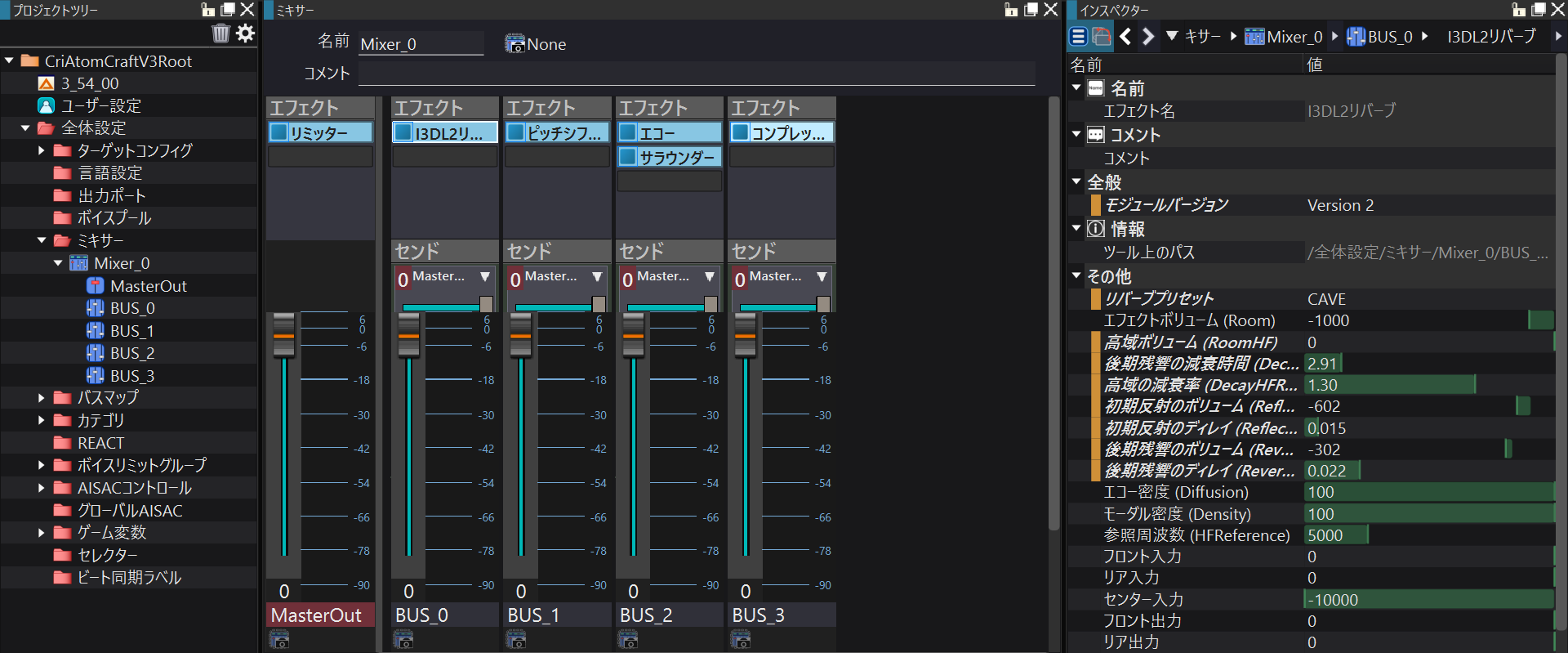
Task: Click the ユーザー設定 user icon
Action: pyautogui.click(x=47, y=105)
